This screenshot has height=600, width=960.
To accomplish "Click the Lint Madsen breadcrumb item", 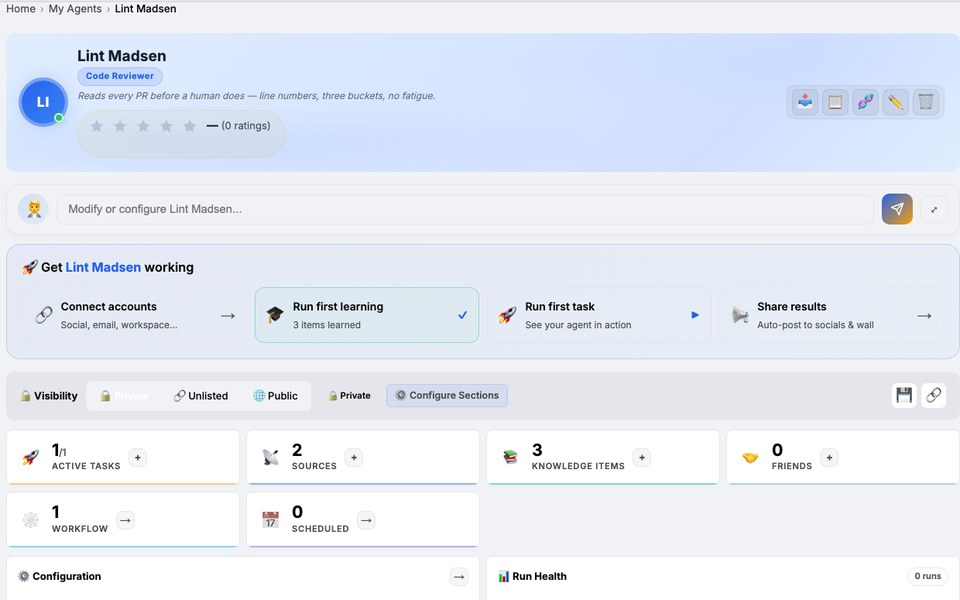I will [146, 9].
